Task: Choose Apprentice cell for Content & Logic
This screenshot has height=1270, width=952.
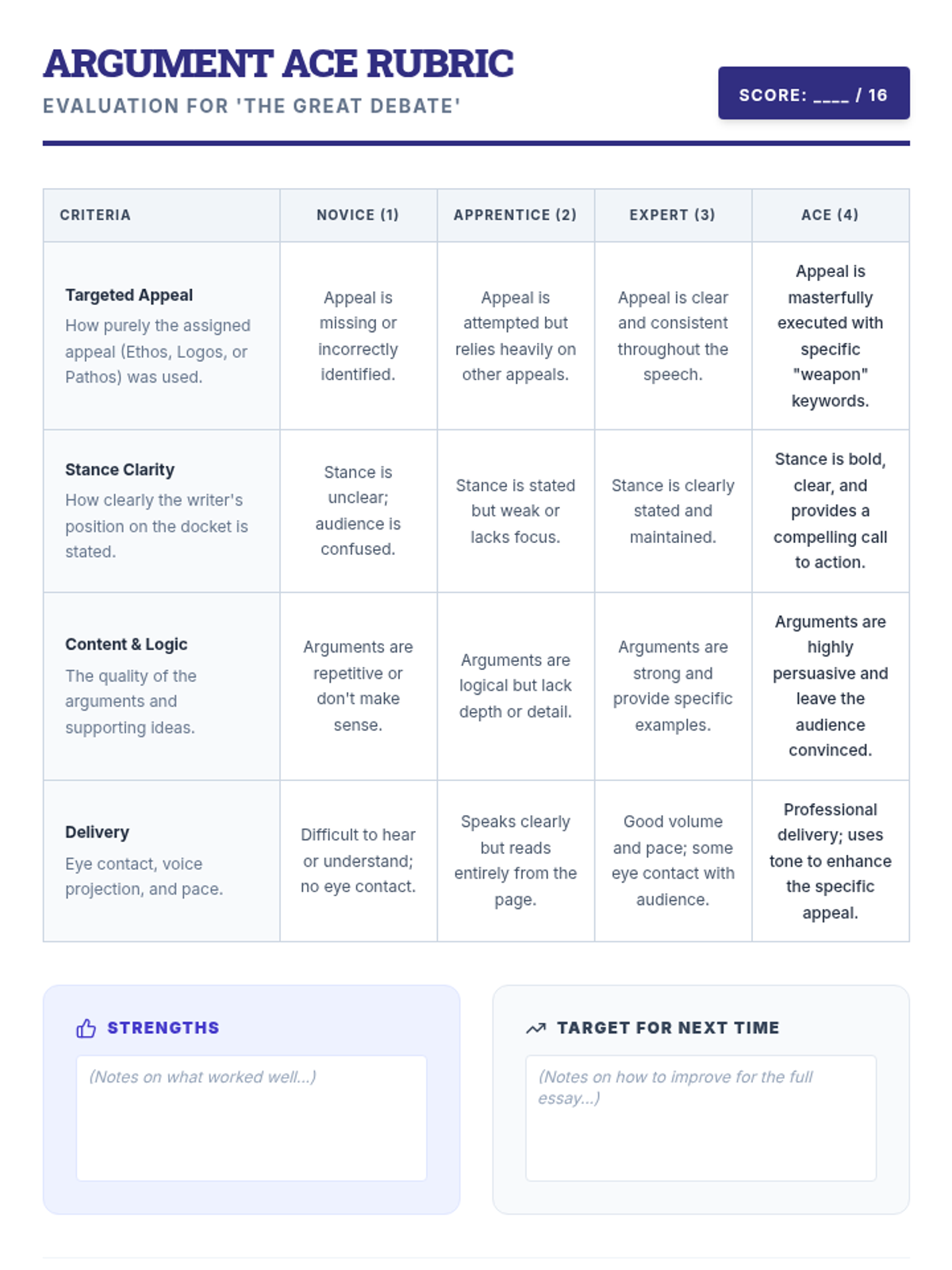Action: point(516,686)
